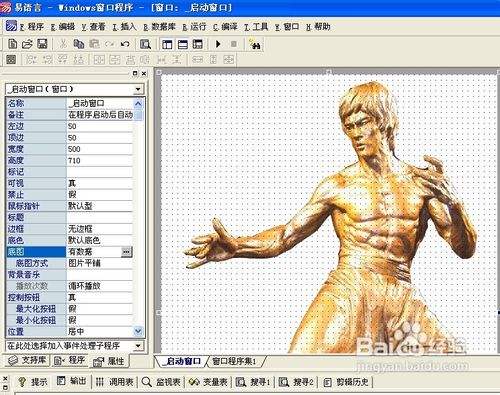Open the 编译 menu
This screenshot has height=395, width=500.
[x=225, y=27]
